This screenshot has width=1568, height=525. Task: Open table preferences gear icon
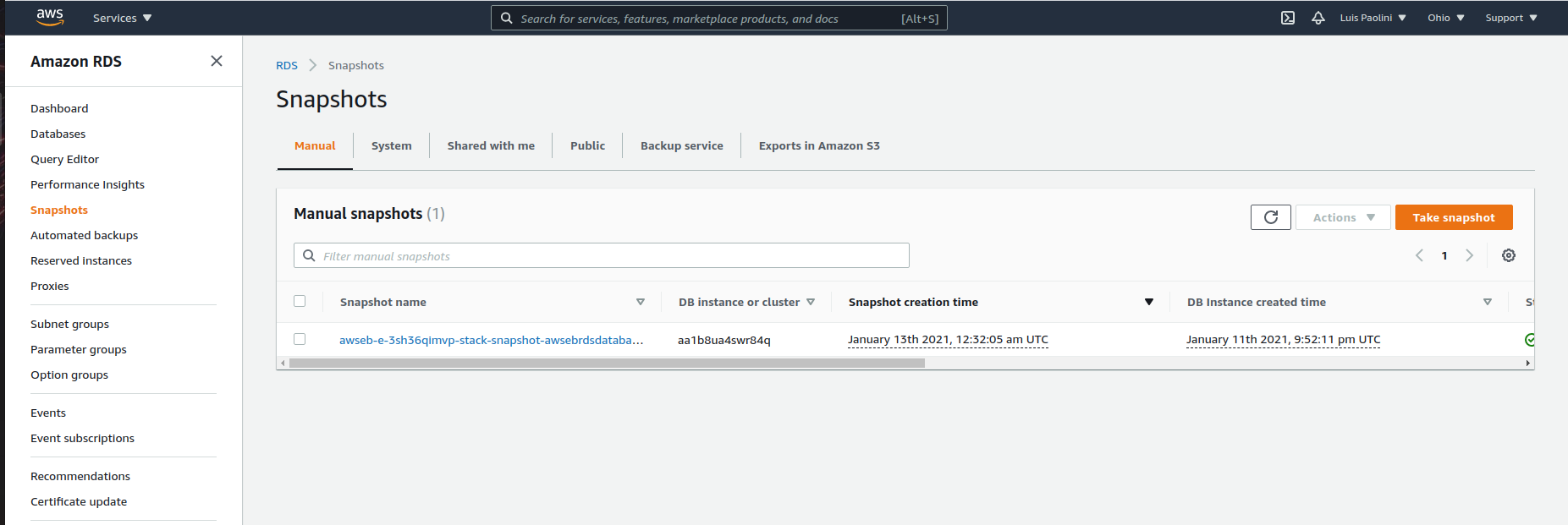[x=1508, y=255]
